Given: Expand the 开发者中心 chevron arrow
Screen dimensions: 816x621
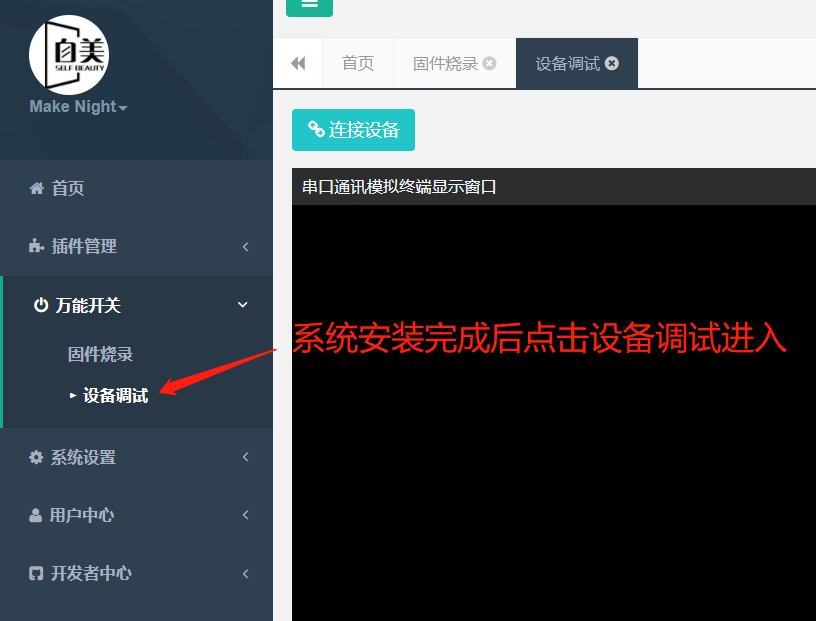Looking at the screenshot, I should click(246, 574).
